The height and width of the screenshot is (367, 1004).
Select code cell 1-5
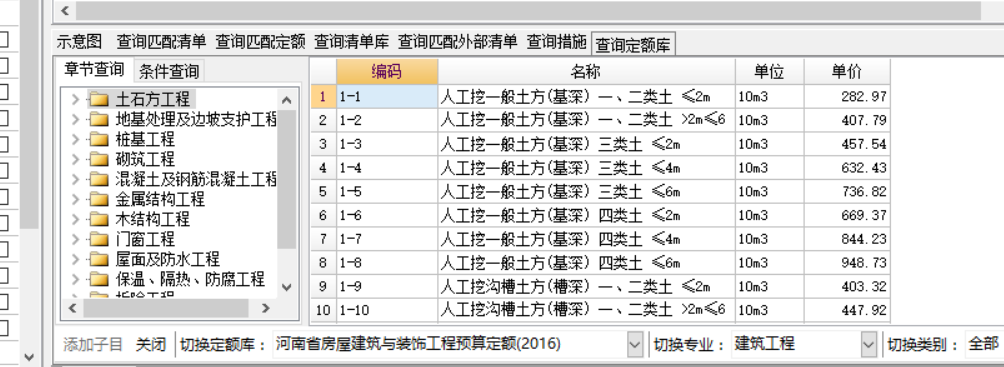click(387, 192)
